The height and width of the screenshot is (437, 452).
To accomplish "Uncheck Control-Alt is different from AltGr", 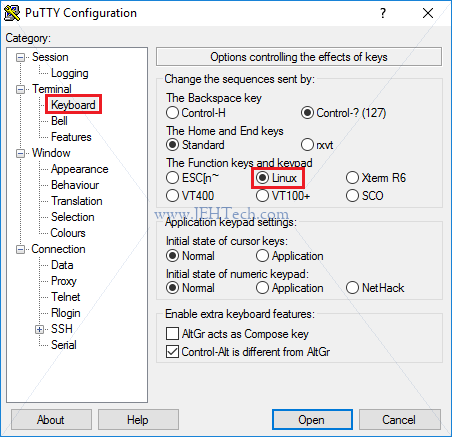I will pyautogui.click(x=248, y=352).
